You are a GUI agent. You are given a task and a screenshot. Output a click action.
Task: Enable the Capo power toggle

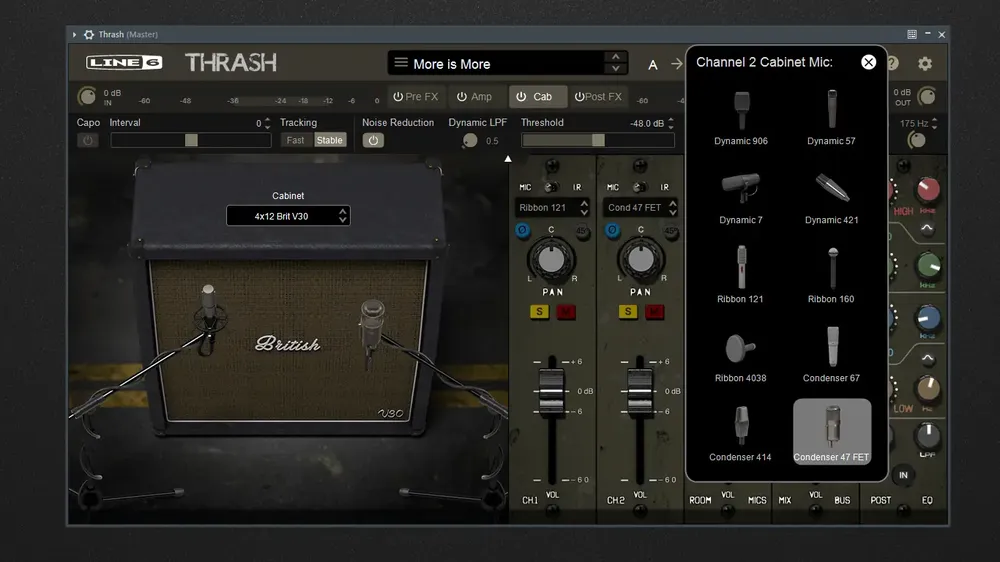[88, 140]
